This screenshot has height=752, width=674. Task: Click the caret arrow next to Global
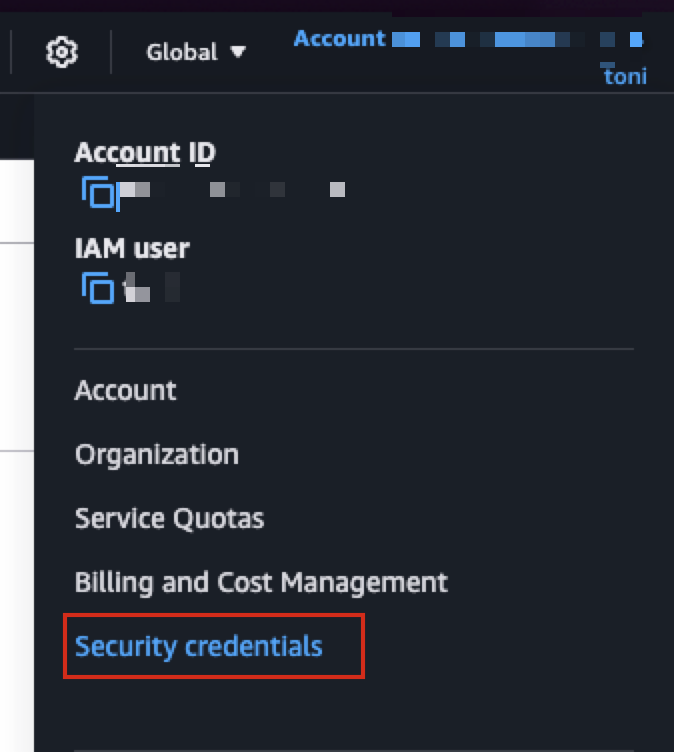238,51
